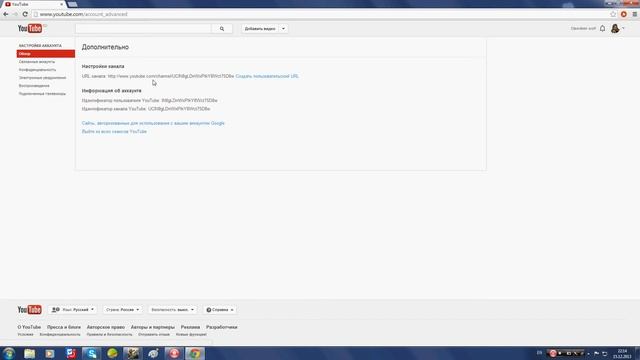Click the YouTube logo in the header
Image resolution: width=640 pixels, height=360 pixels.
tap(30, 28)
